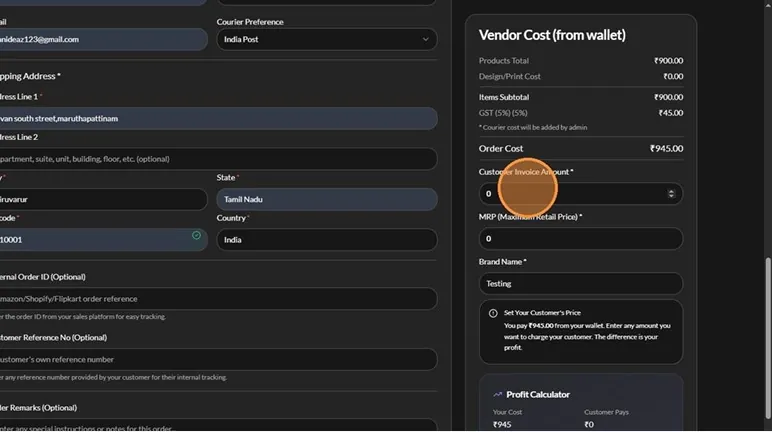
Task: Click the State field showing Tamil Nadu
Action: (x=326, y=199)
